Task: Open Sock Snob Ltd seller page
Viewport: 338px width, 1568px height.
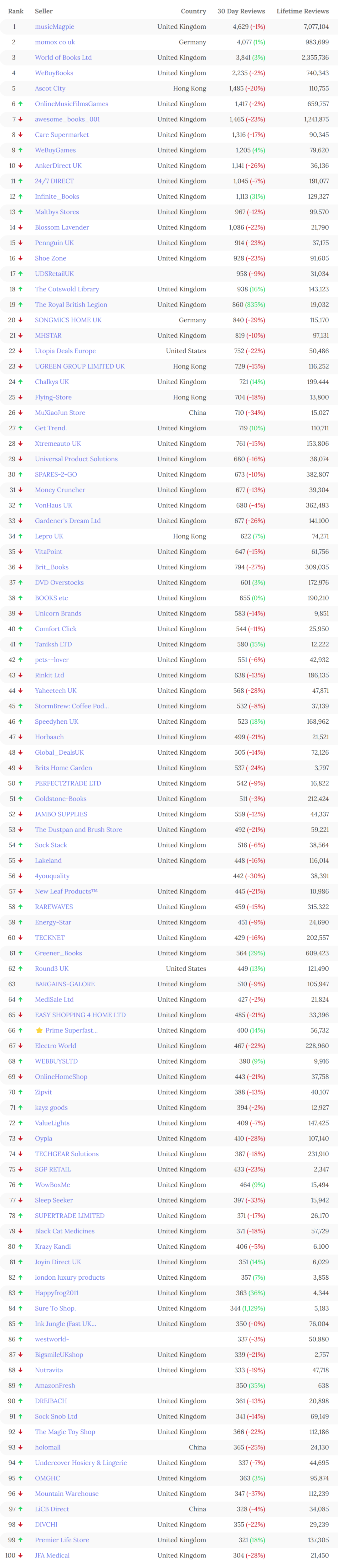Action: point(56,1416)
